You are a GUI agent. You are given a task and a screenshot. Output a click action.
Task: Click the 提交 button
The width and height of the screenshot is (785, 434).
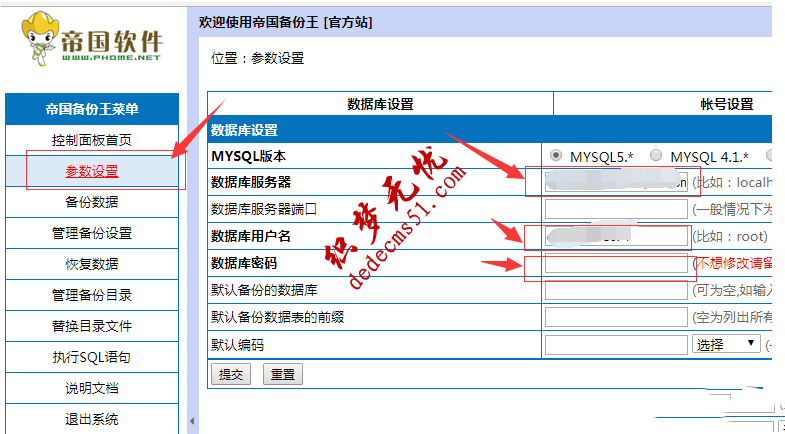(231, 374)
